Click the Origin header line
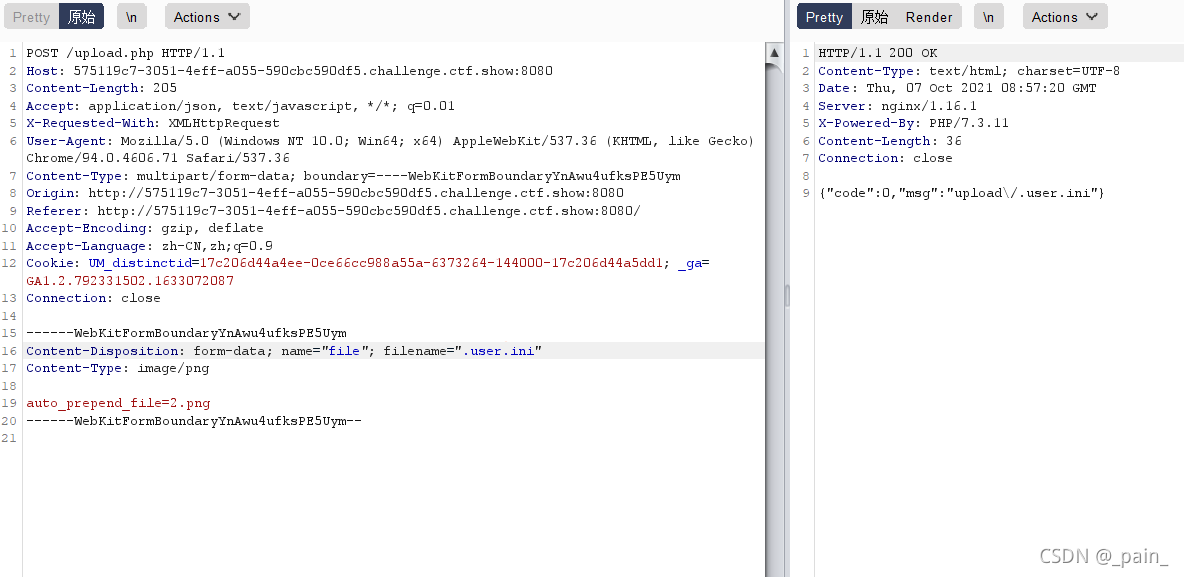Image resolution: width=1184 pixels, height=577 pixels. [x=325, y=193]
